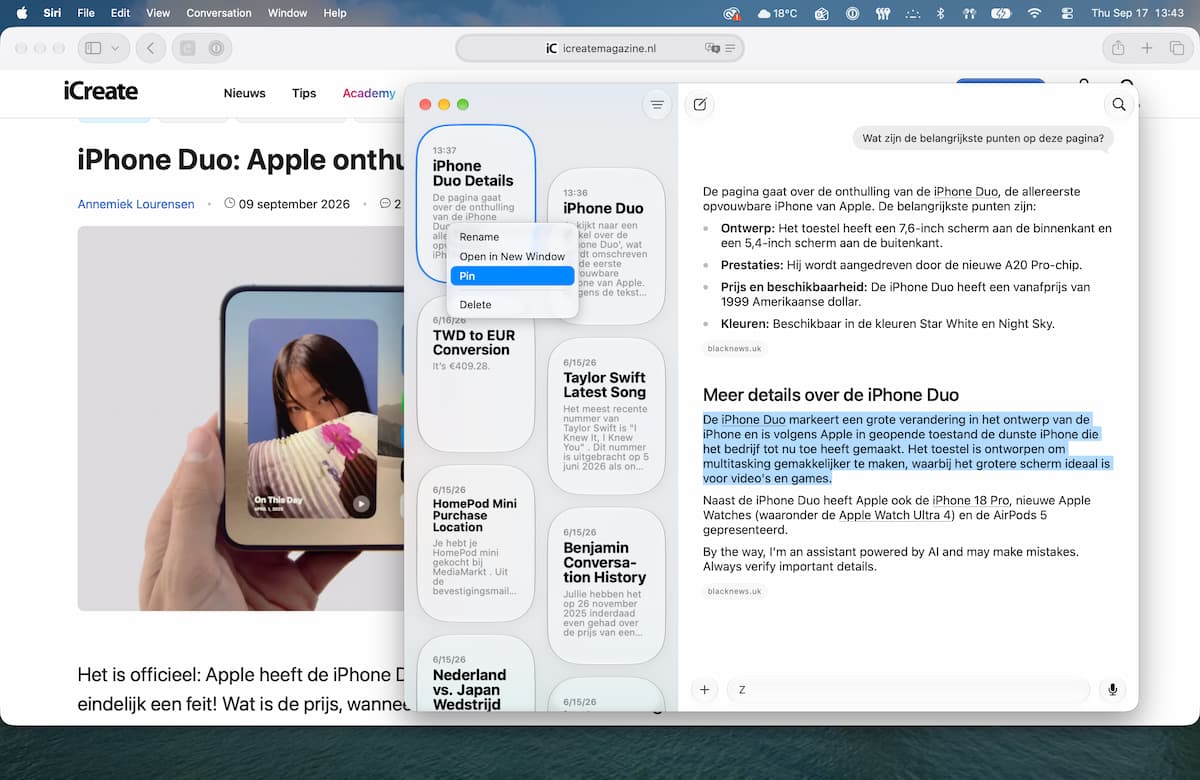Open a new tab in Safari
This screenshot has height=780, width=1200.
pos(1147,48)
